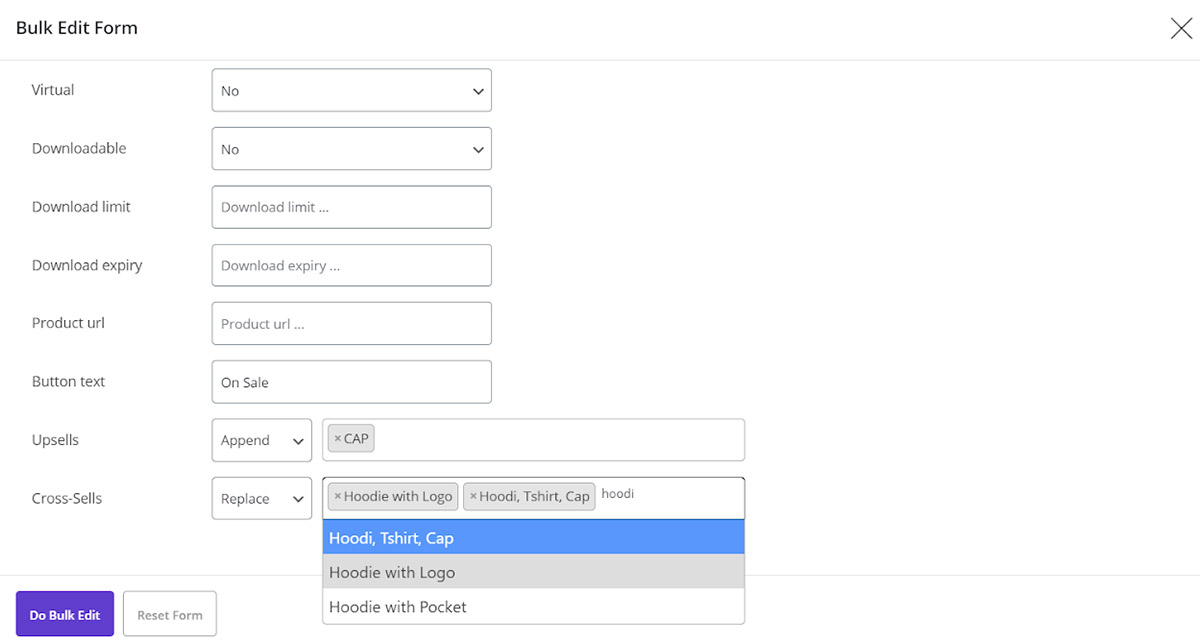Image resolution: width=1200 pixels, height=644 pixels.
Task: Expand the Cross-Sells Replace operator dropdown
Action: (261, 498)
